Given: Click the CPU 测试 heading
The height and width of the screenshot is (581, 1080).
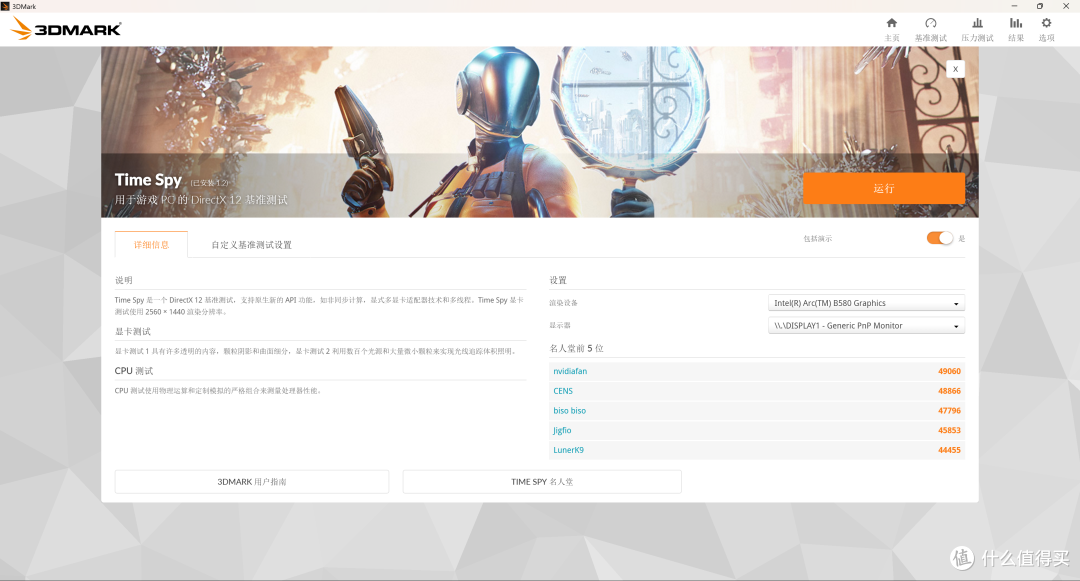Looking at the screenshot, I should point(134,371).
